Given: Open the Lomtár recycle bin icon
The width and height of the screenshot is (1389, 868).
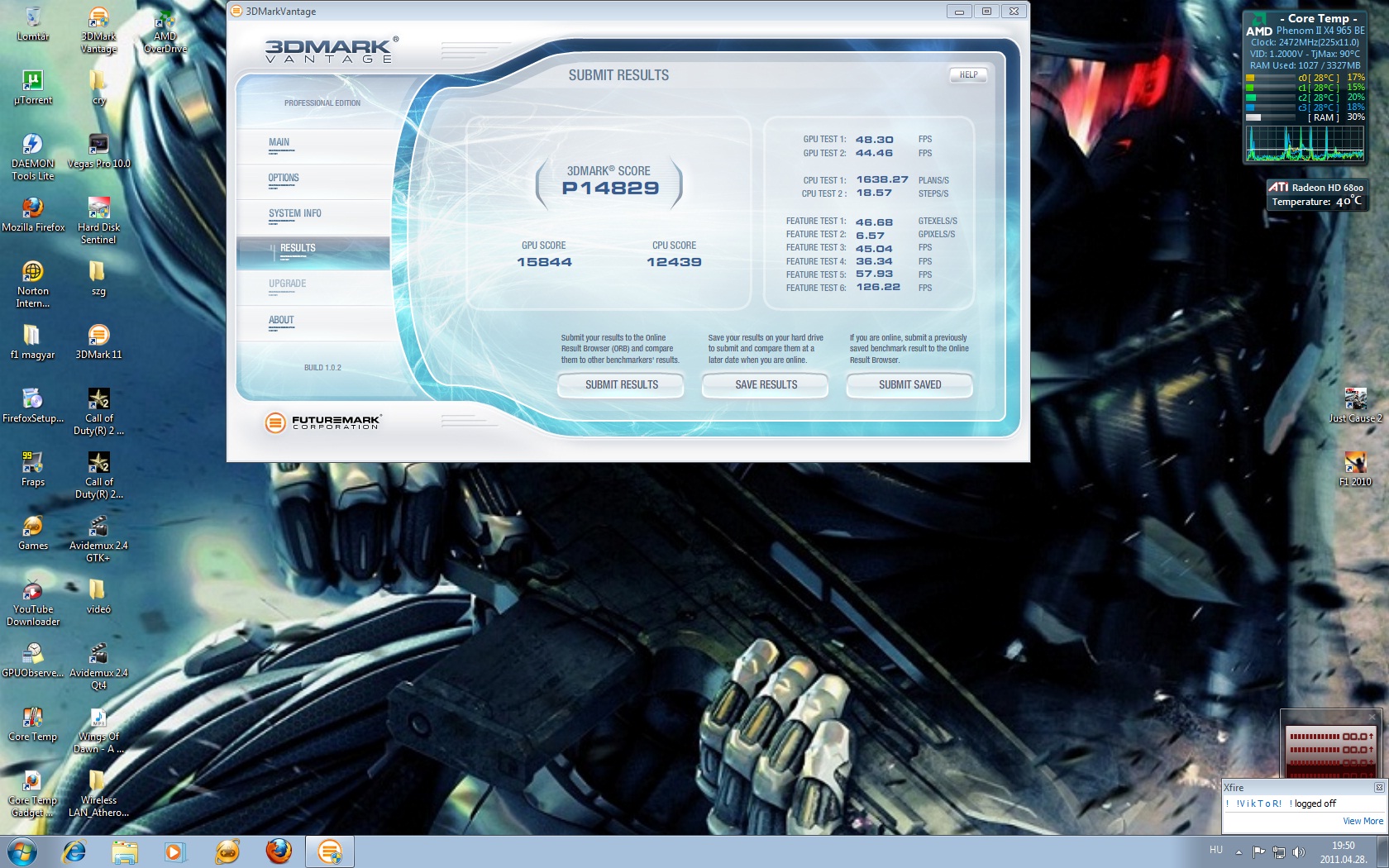Looking at the screenshot, I should coord(33,24).
